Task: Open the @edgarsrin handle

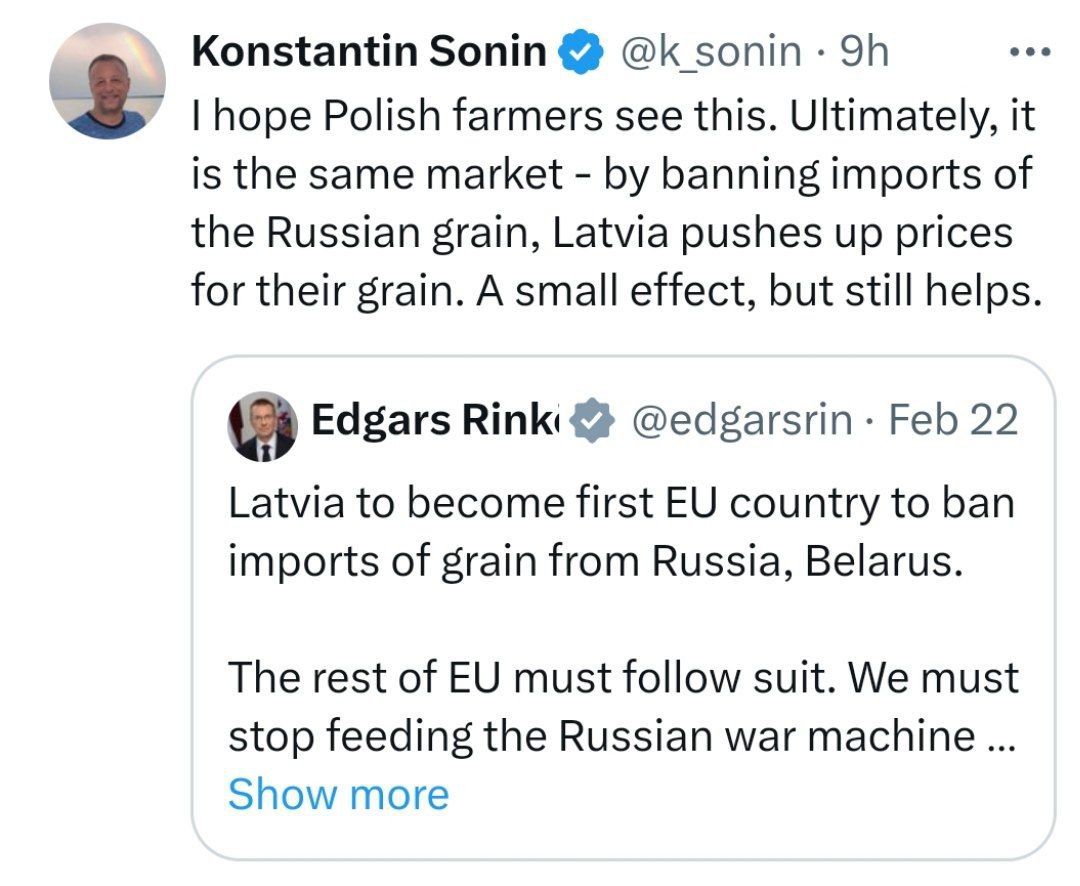Action: 742,421
